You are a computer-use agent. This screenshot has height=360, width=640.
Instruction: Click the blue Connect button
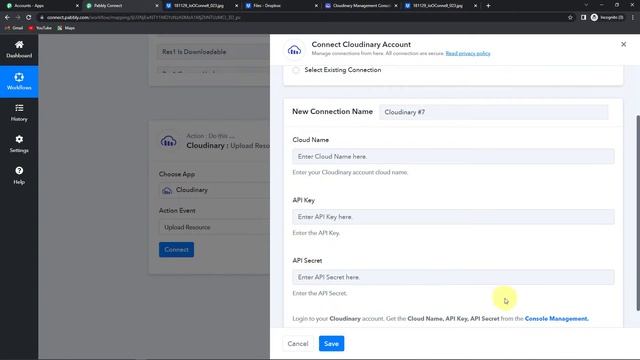[176, 249]
